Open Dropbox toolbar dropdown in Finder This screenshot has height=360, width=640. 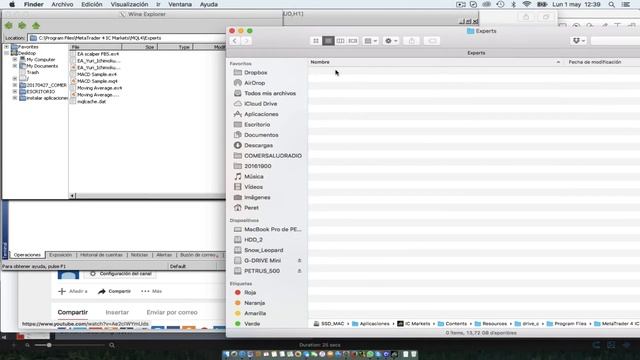click(579, 41)
